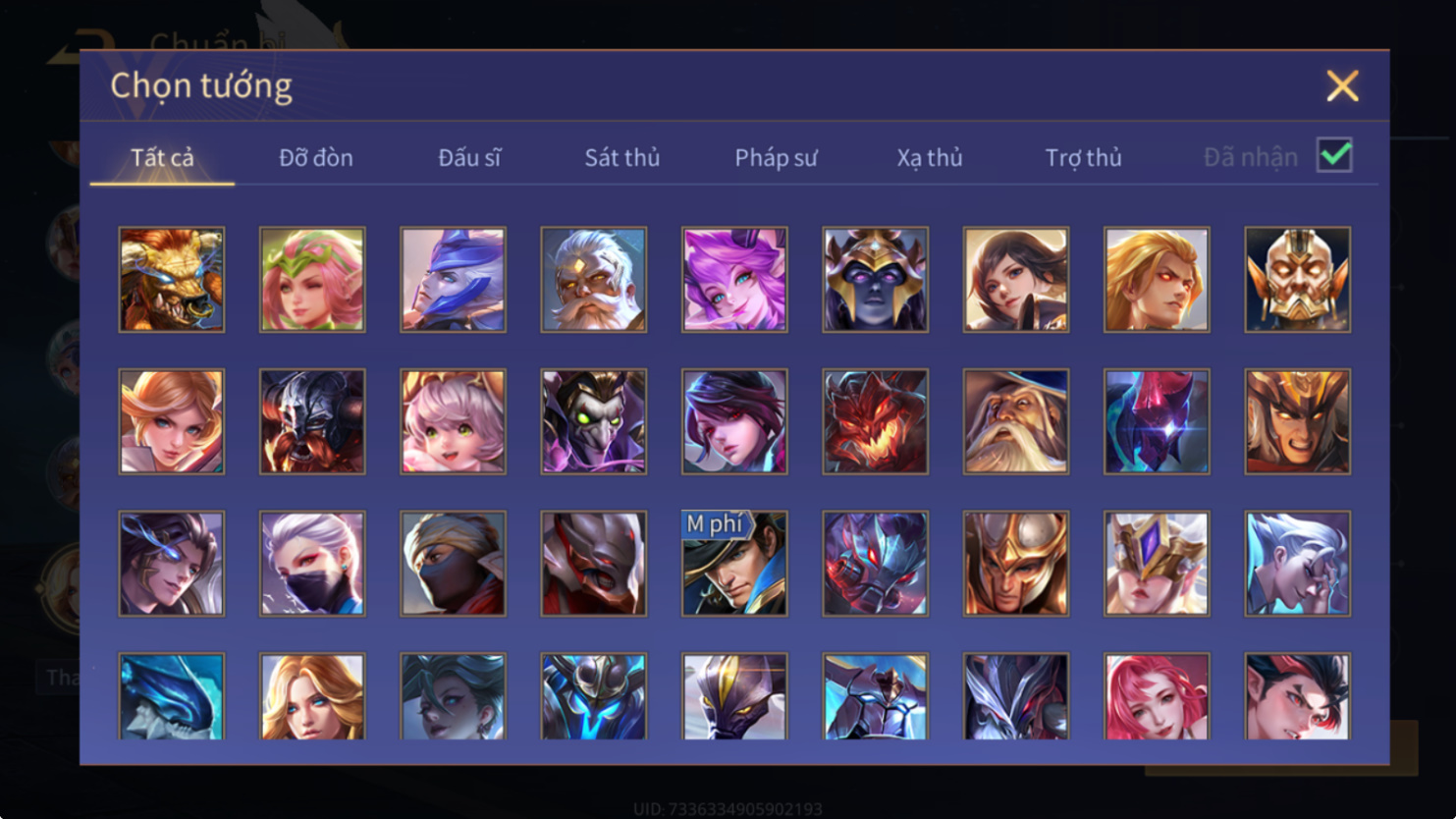This screenshot has width=1456, height=819.
Task: Choose the white-bearded old hero with forehead gem
Action: tap(594, 280)
